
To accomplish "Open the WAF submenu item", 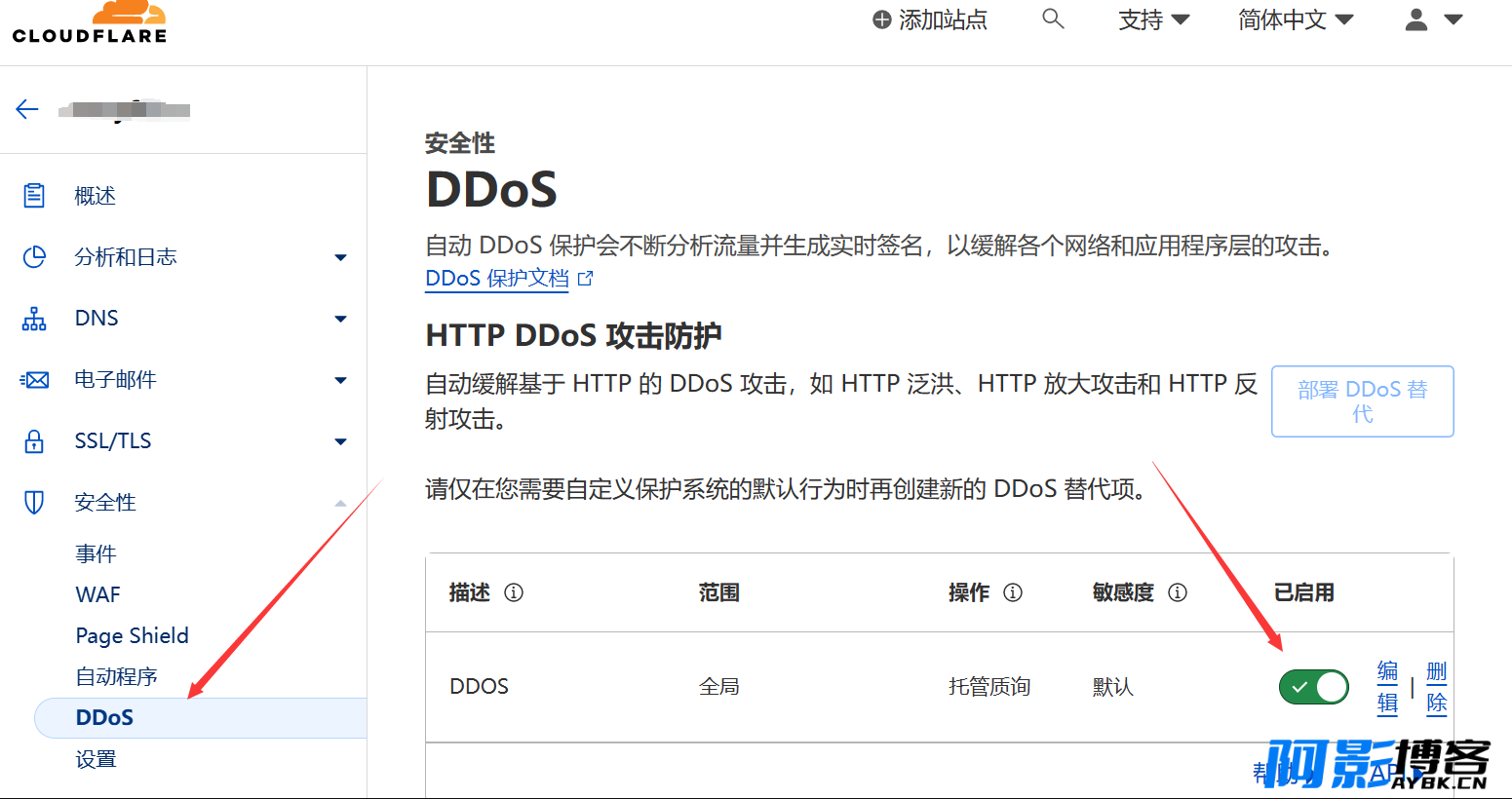I will coord(97,594).
